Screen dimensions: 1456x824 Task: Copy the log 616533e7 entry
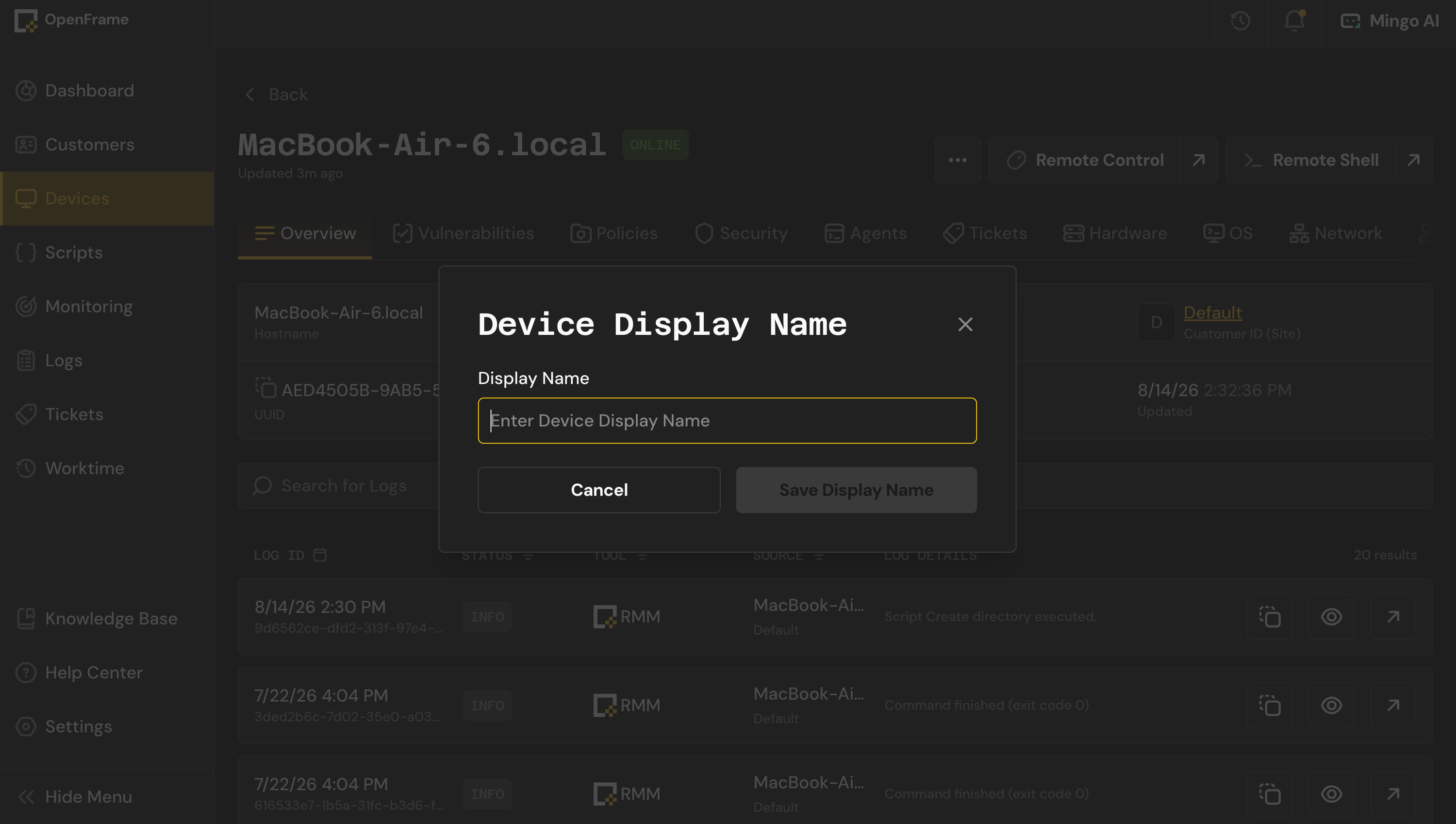[x=1270, y=794]
